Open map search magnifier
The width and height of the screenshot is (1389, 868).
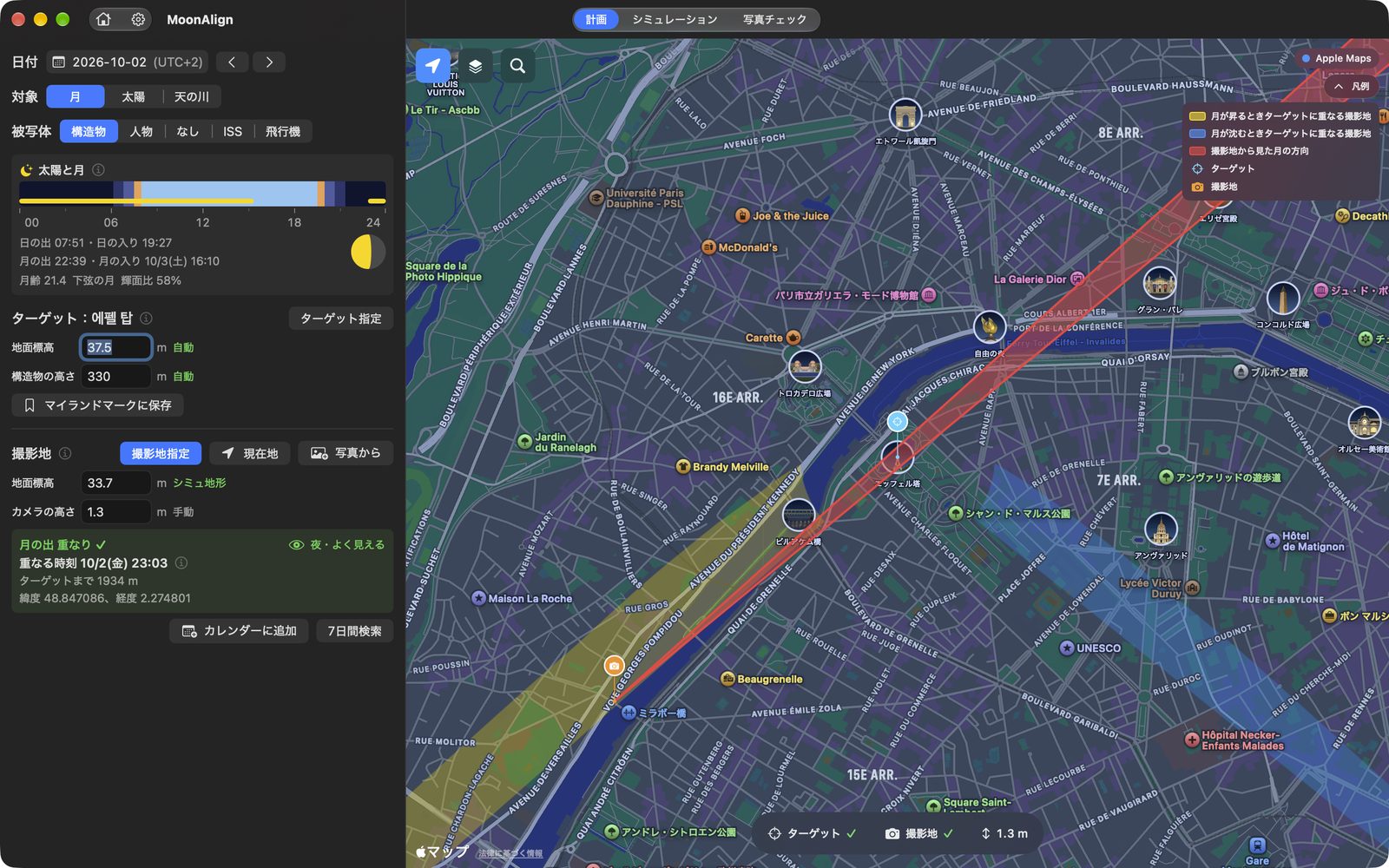517,65
